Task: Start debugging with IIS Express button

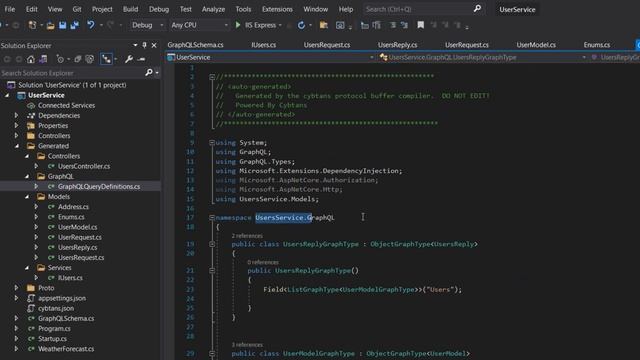Action: click(x=259, y=25)
